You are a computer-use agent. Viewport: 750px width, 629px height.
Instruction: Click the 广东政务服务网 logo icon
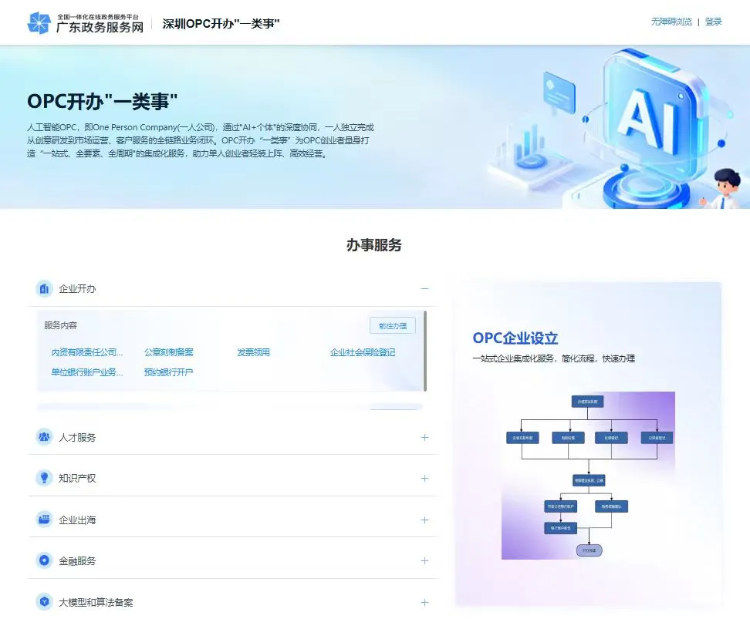[x=39, y=23]
